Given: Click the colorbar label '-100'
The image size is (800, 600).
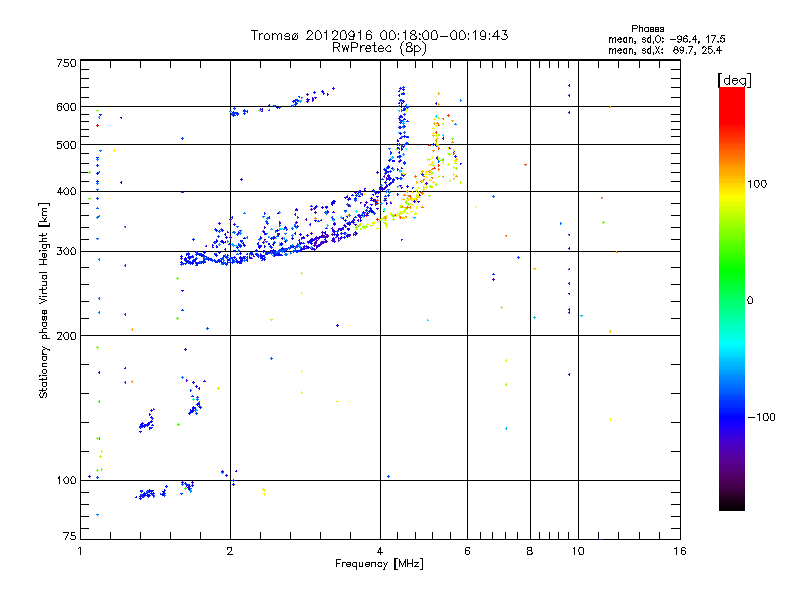Looking at the screenshot, I should (x=761, y=417).
